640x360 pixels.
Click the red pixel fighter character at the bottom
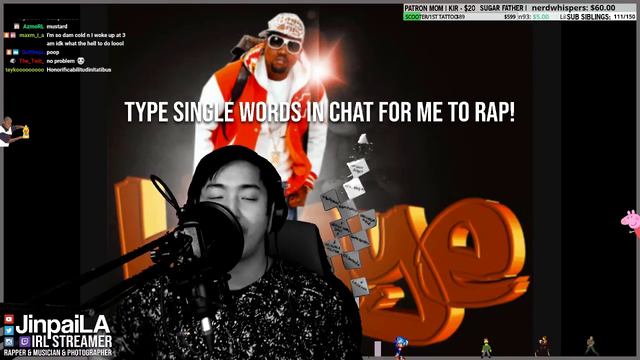(543, 346)
